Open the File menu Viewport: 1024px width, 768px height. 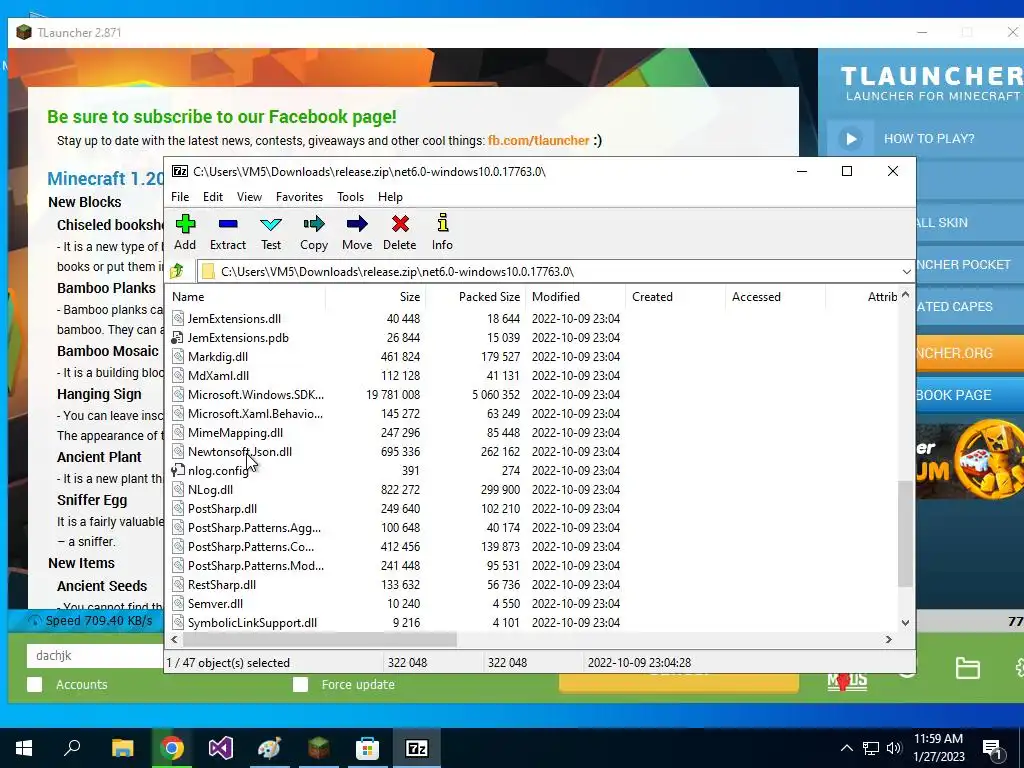pos(180,197)
